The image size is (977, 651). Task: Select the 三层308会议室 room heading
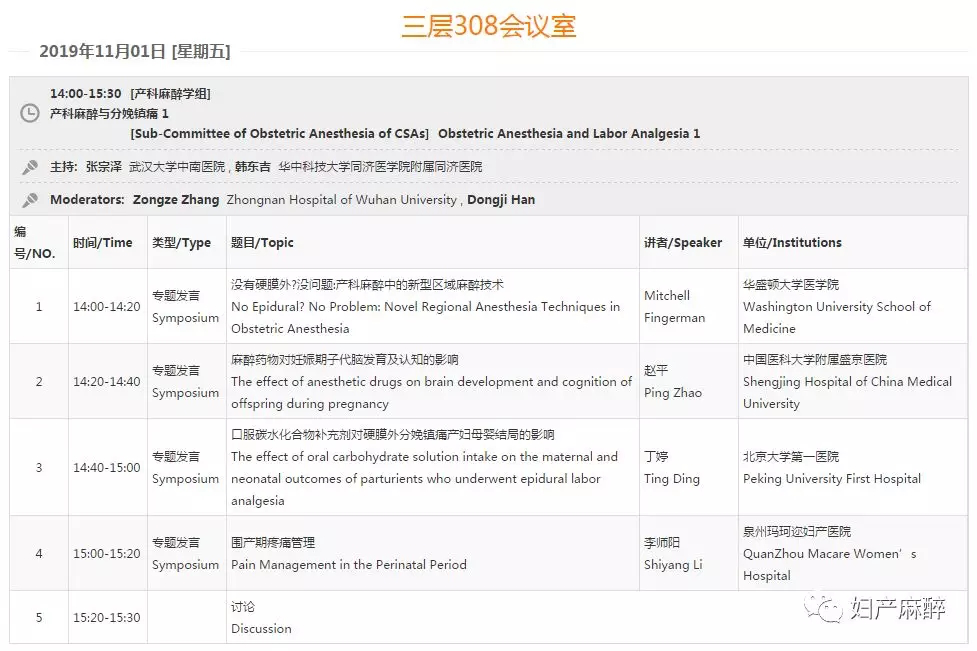click(x=488, y=26)
